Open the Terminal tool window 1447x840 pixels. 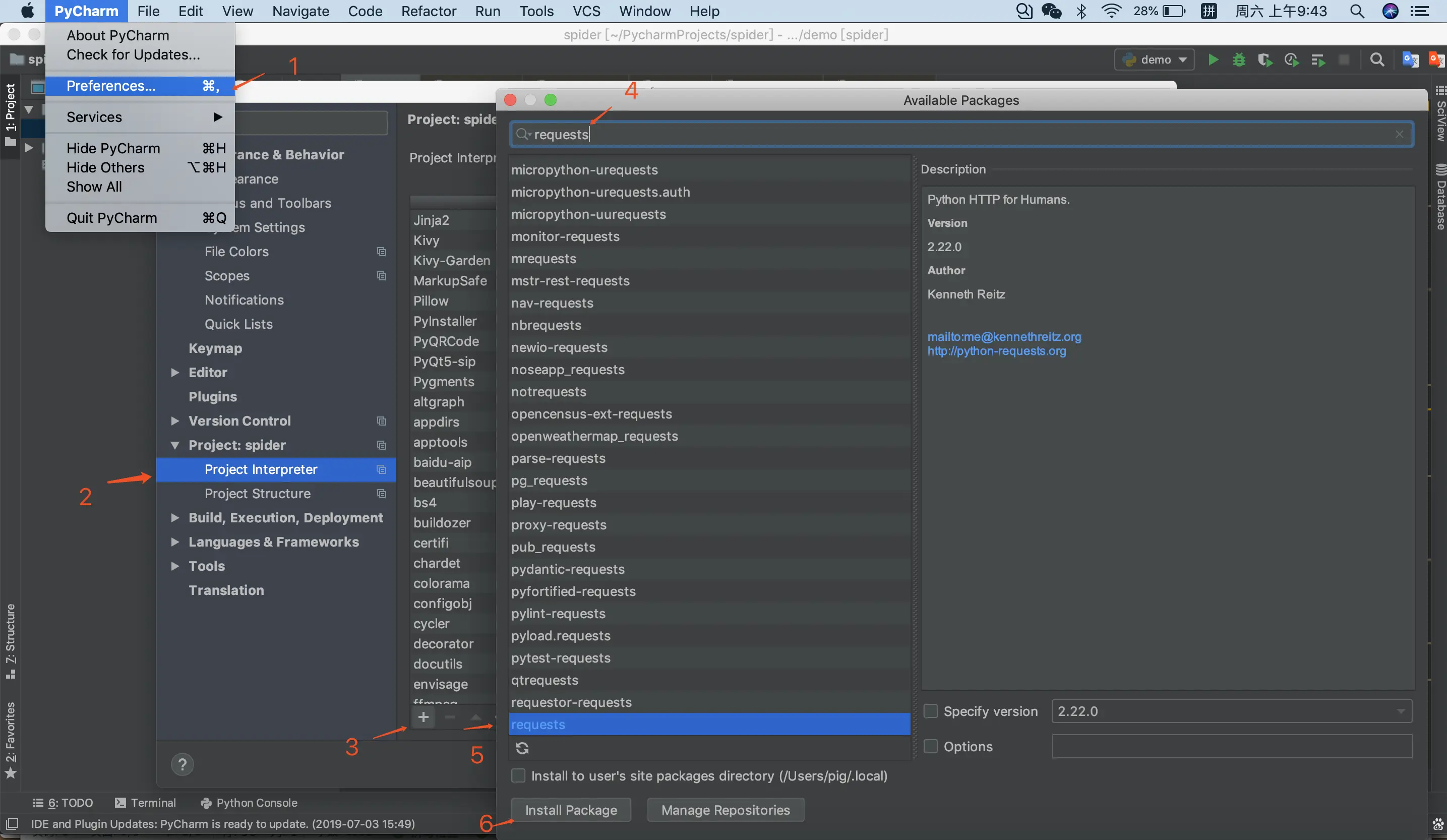point(145,803)
